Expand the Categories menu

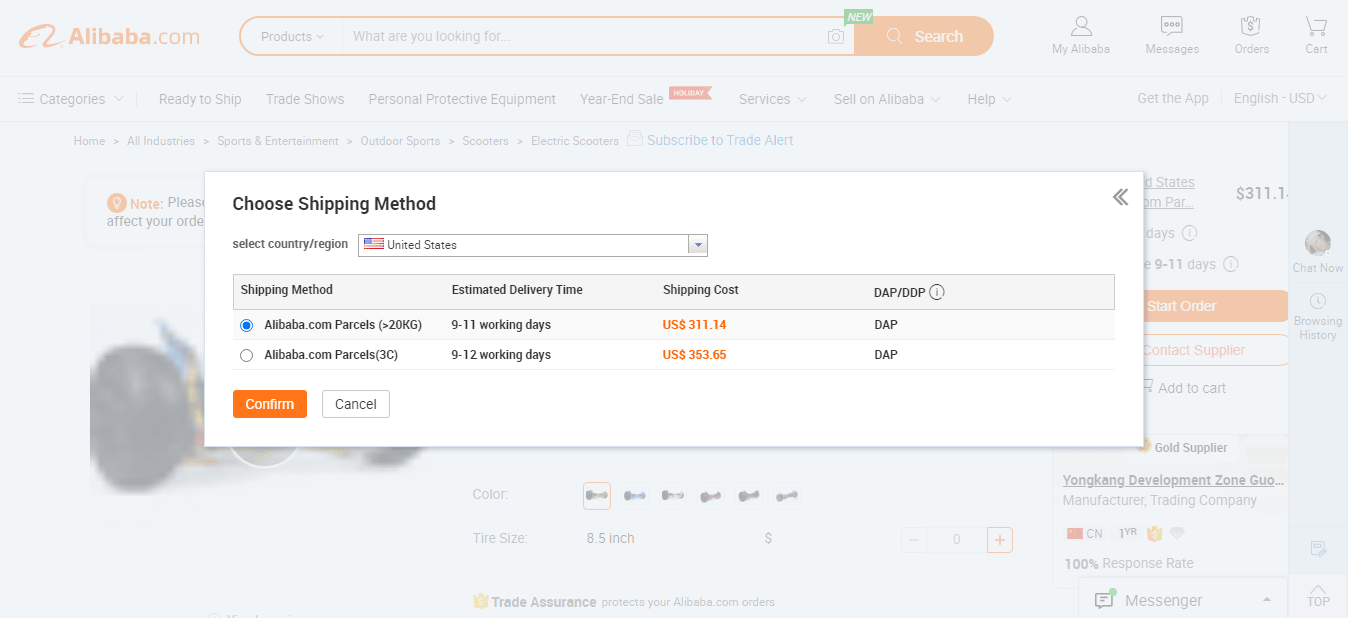[x=71, y=99]
